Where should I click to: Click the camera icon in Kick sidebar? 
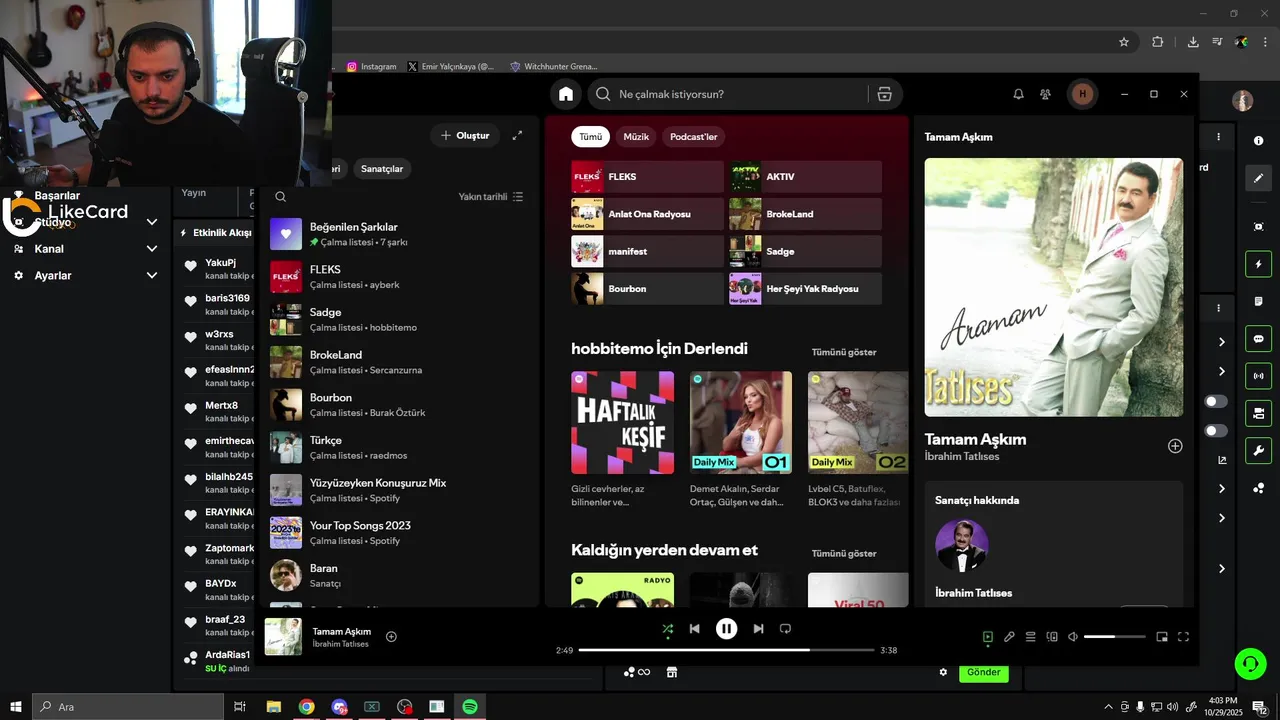(1259, 226)
